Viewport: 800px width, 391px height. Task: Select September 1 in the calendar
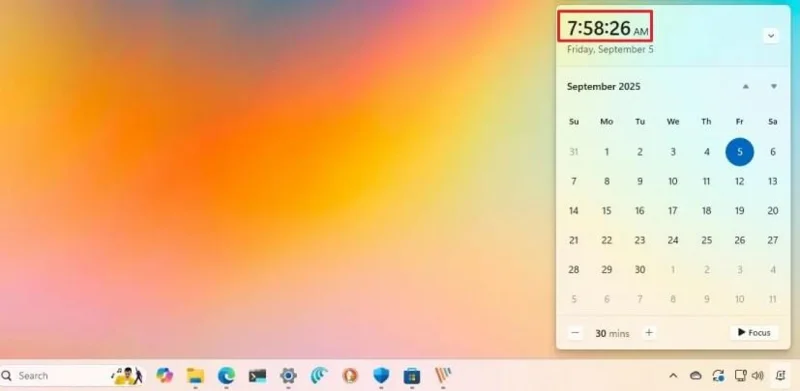click(607, 152)
